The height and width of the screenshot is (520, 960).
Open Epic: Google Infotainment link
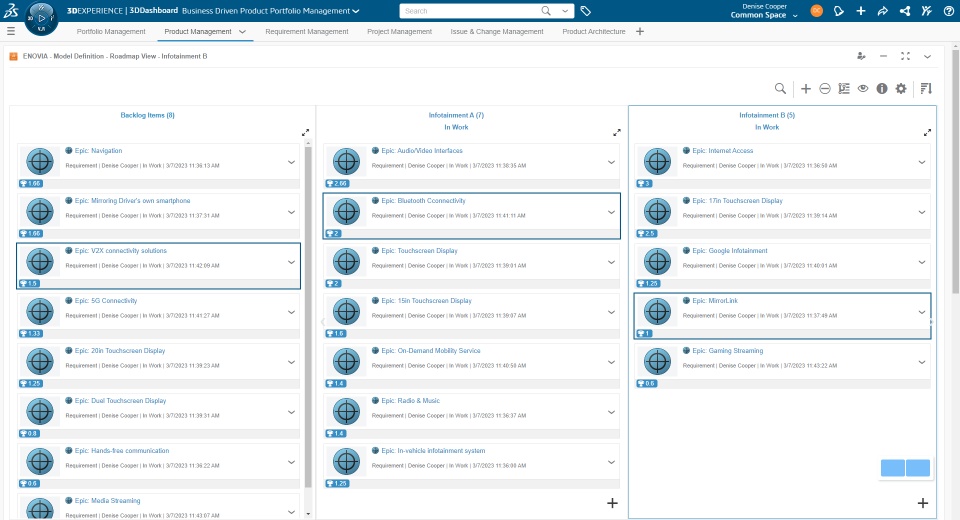click(x=730, y=251)
